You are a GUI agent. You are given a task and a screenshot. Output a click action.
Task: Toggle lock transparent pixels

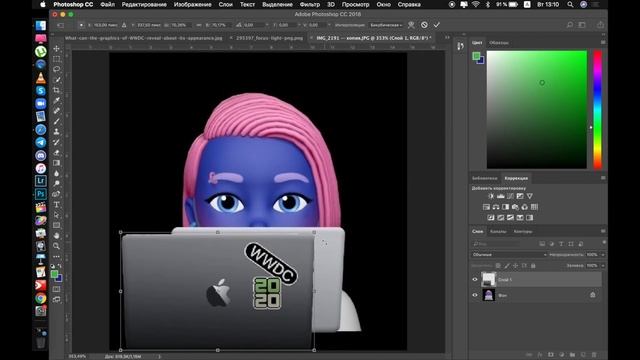(x=498, y=266)
